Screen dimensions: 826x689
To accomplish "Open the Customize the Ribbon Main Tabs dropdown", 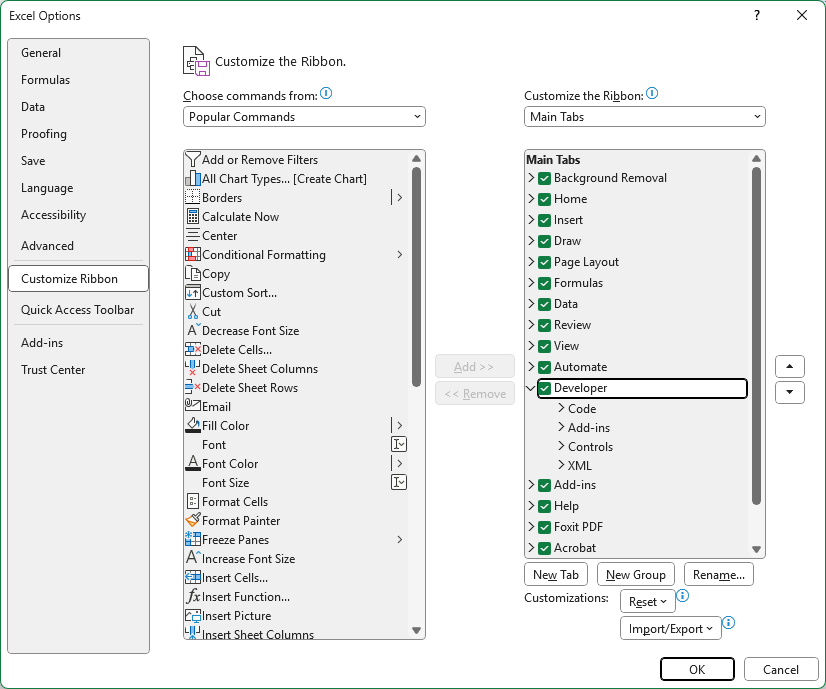I will (644, 116).
